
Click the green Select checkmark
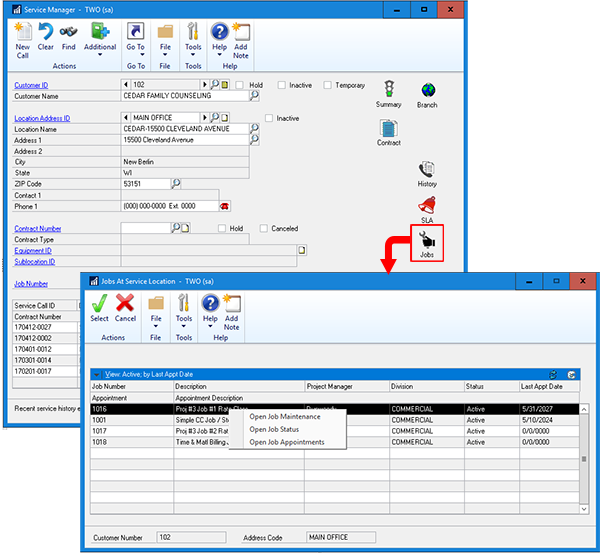[x=99, y=303]
